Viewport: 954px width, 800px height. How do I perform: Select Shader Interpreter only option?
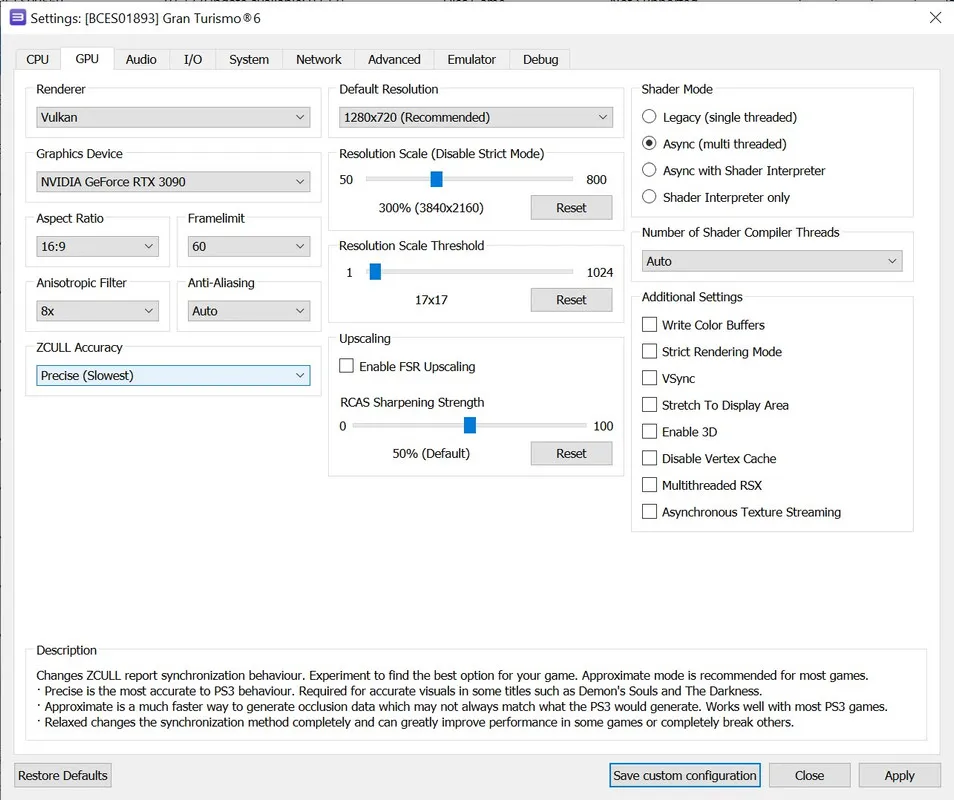pyautogui.click(x=716, y=197)
